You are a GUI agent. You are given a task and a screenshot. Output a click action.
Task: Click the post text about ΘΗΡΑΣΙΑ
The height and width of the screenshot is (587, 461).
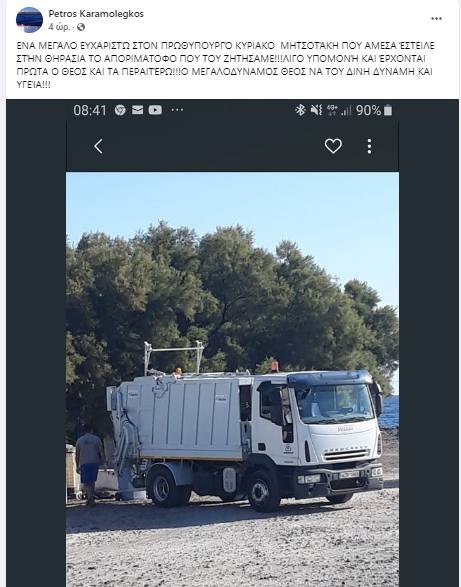[225, 65]
